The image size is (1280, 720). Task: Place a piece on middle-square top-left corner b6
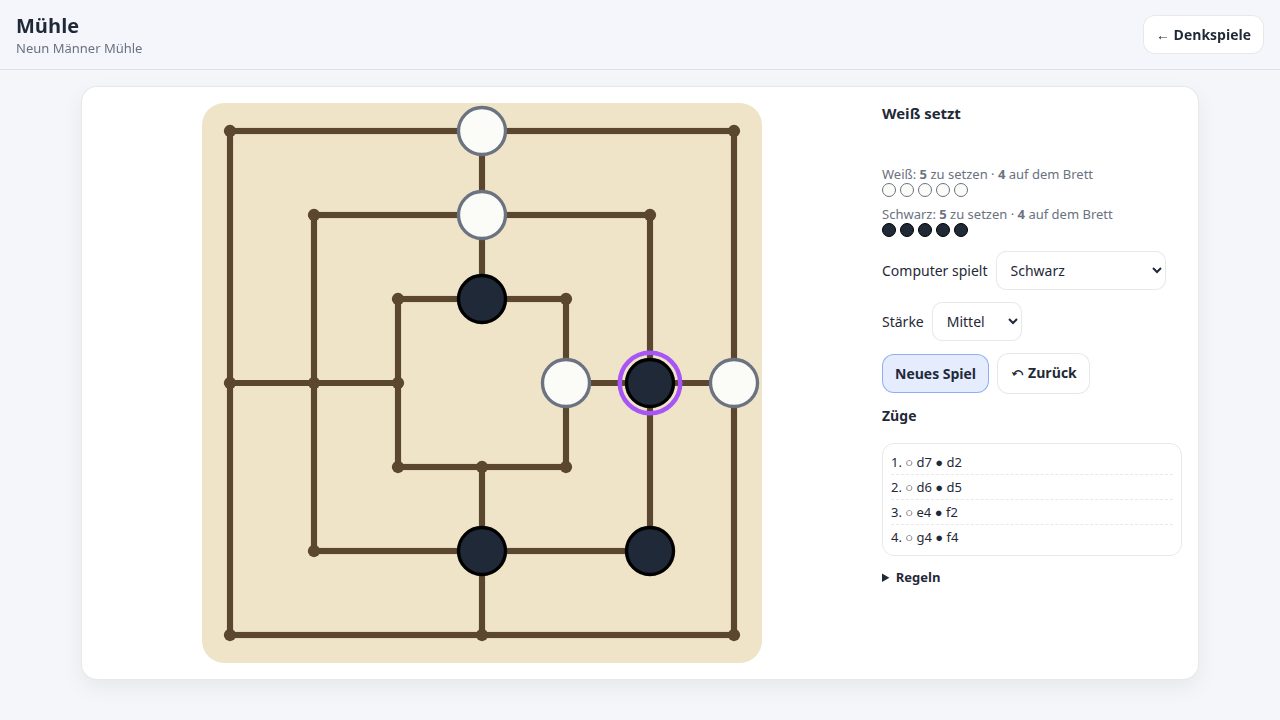click(x=314, y=215)
